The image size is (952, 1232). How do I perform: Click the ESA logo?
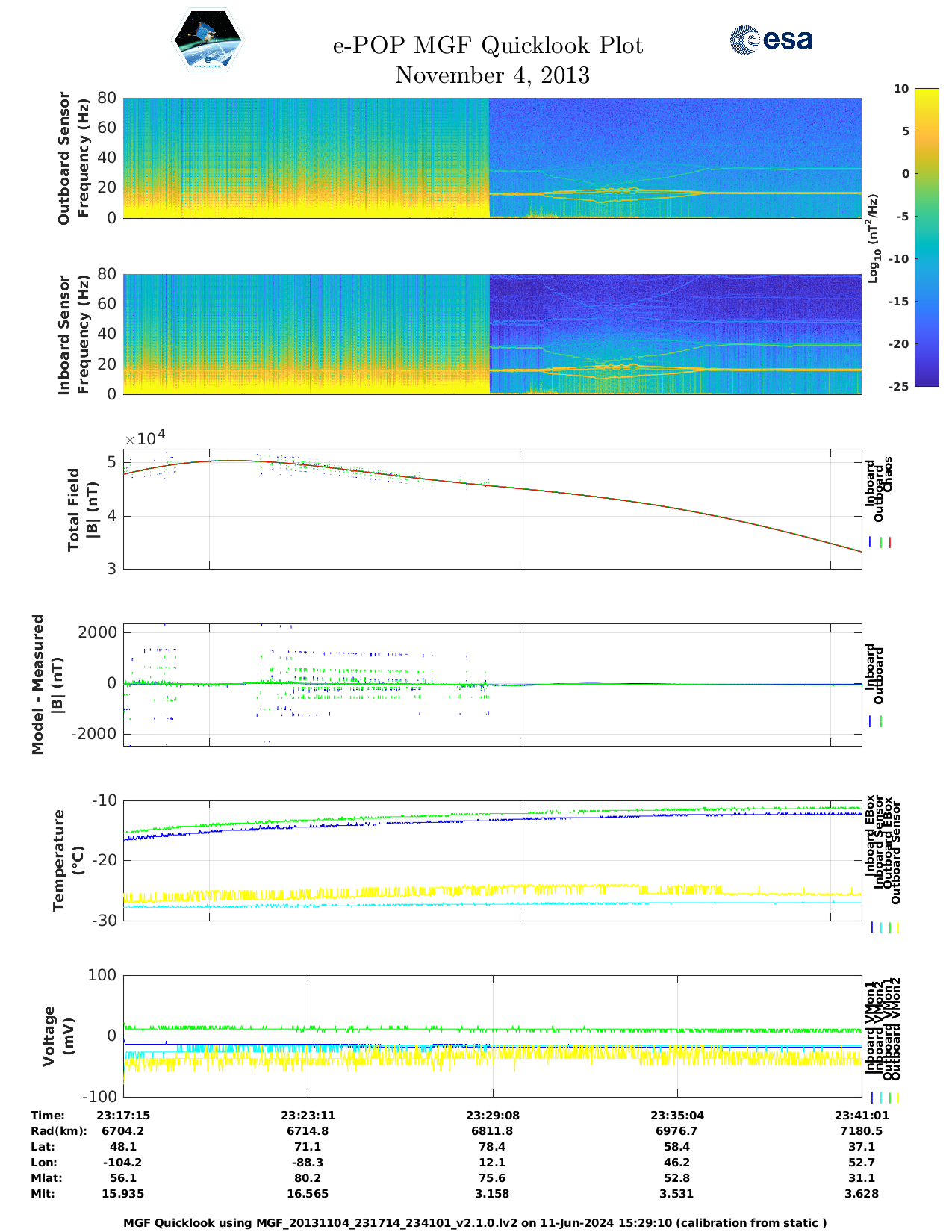pyautogui.click(x=771, y=40)
